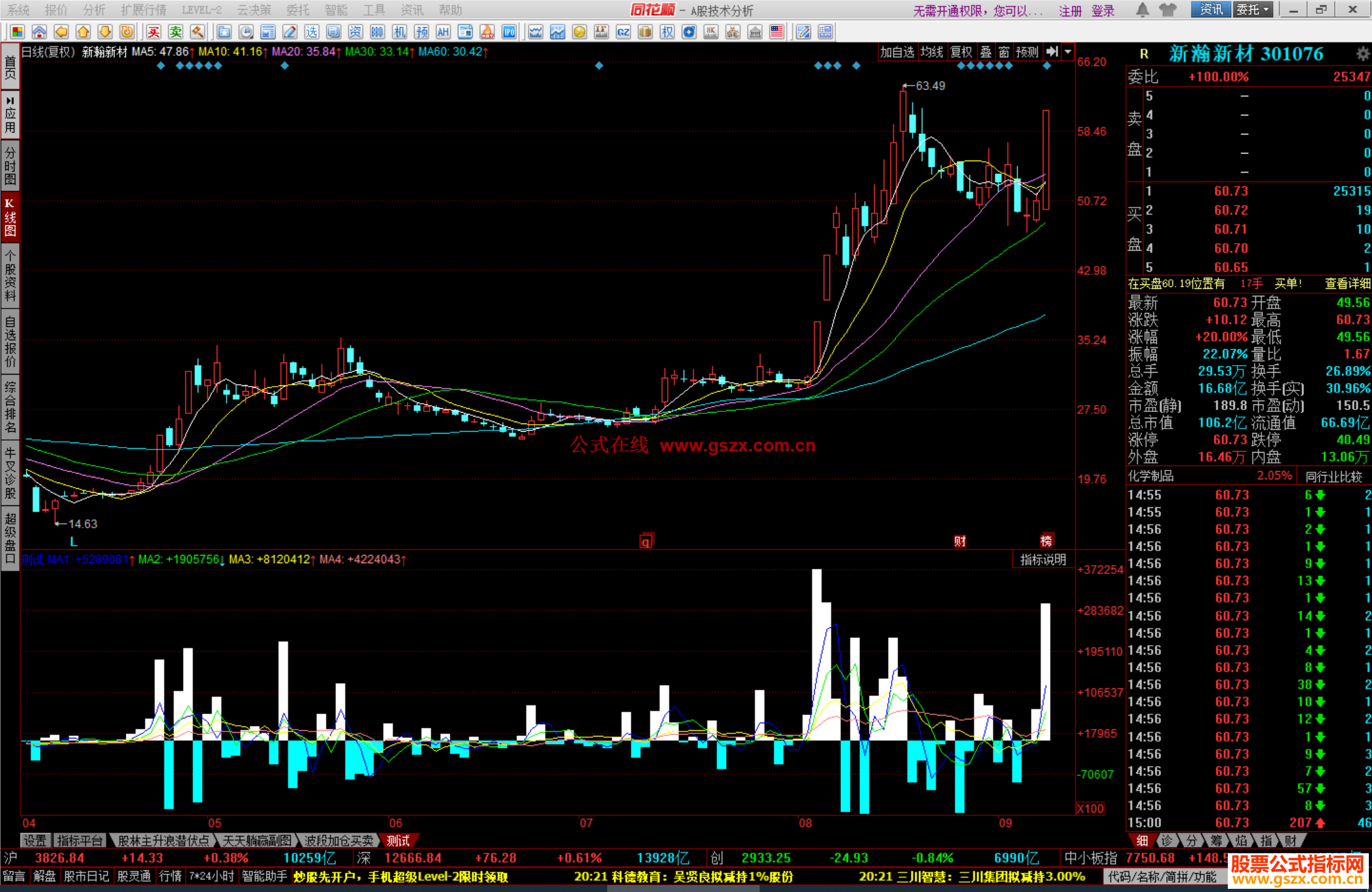Screen dimensions: 1372x892
Task: Open the 扩展行情 menu
Action: point(143,10)
